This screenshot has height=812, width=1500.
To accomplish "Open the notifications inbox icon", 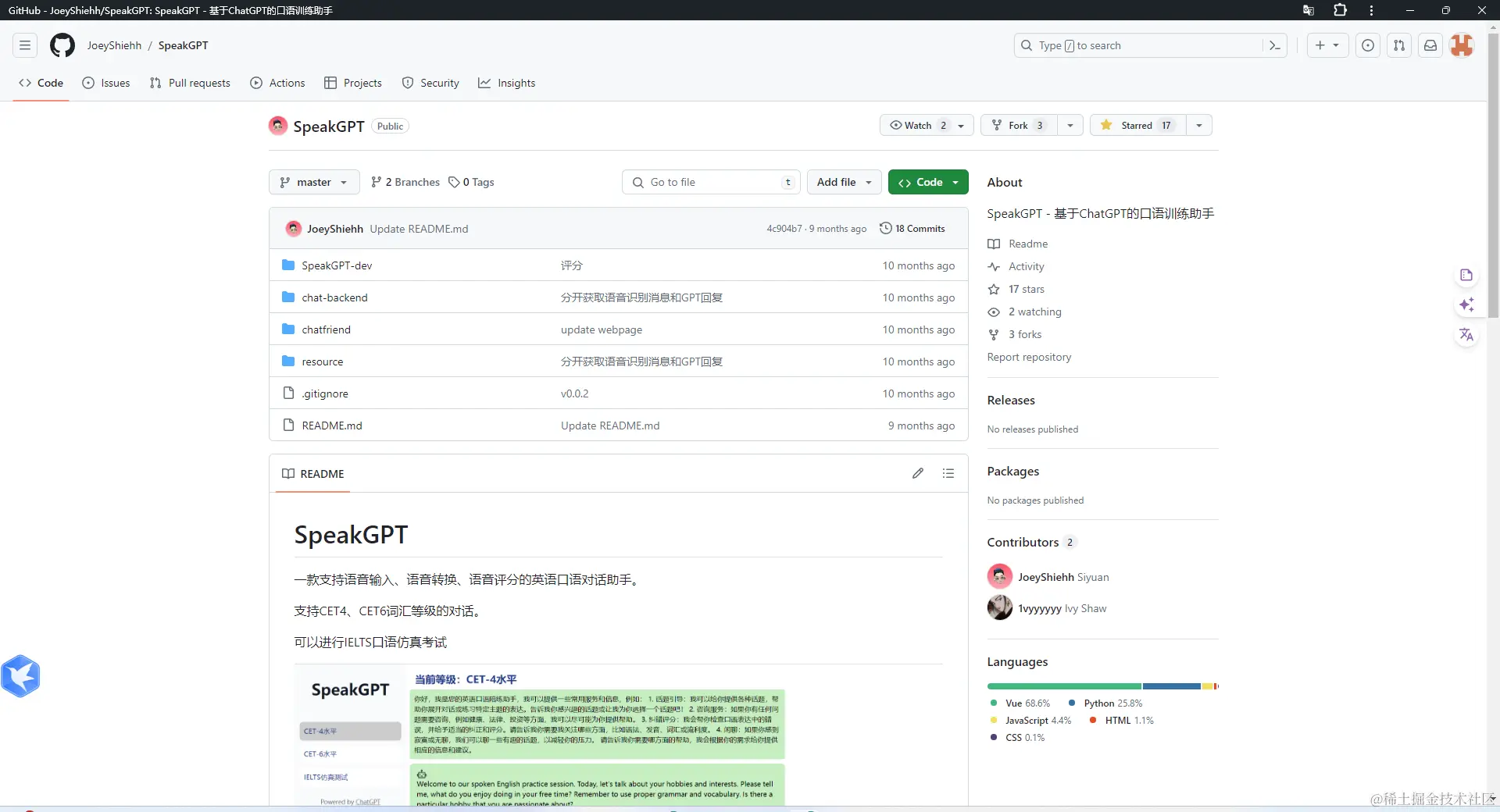I will tap(1430, 45).
